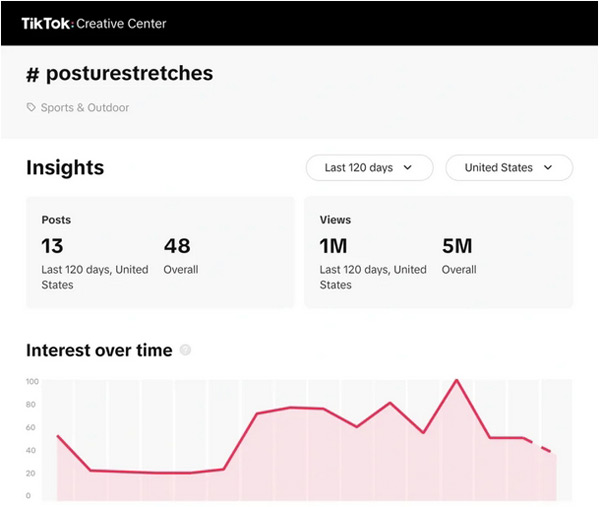
Task: Click the tag icon beside Sports & Outdoor
Action: 31,108
